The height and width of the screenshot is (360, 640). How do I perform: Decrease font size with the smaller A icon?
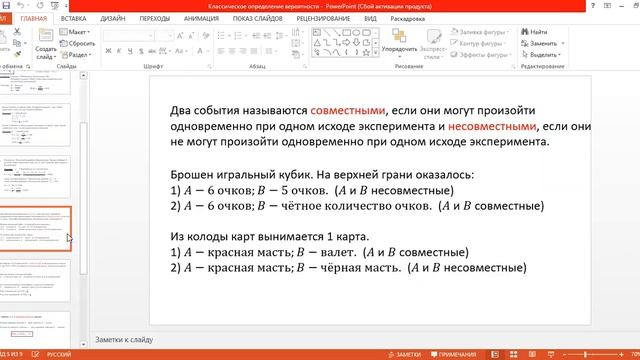point(191,36)
